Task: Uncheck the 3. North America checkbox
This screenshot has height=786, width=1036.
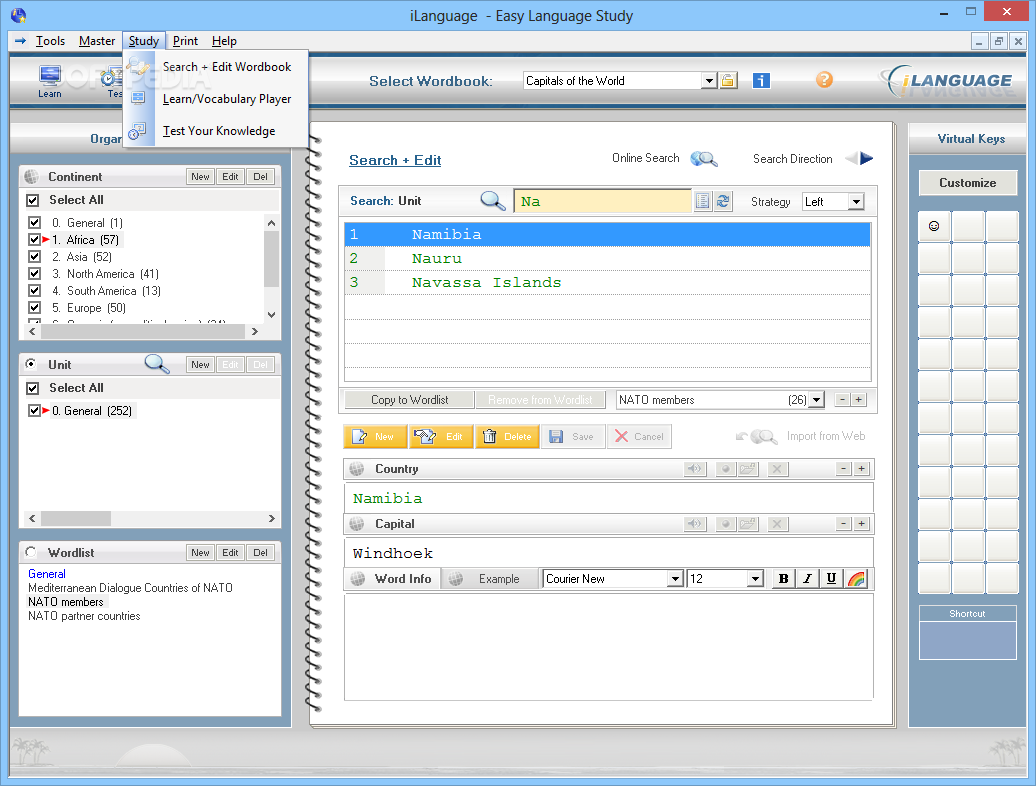Action: tap(35, 273)
